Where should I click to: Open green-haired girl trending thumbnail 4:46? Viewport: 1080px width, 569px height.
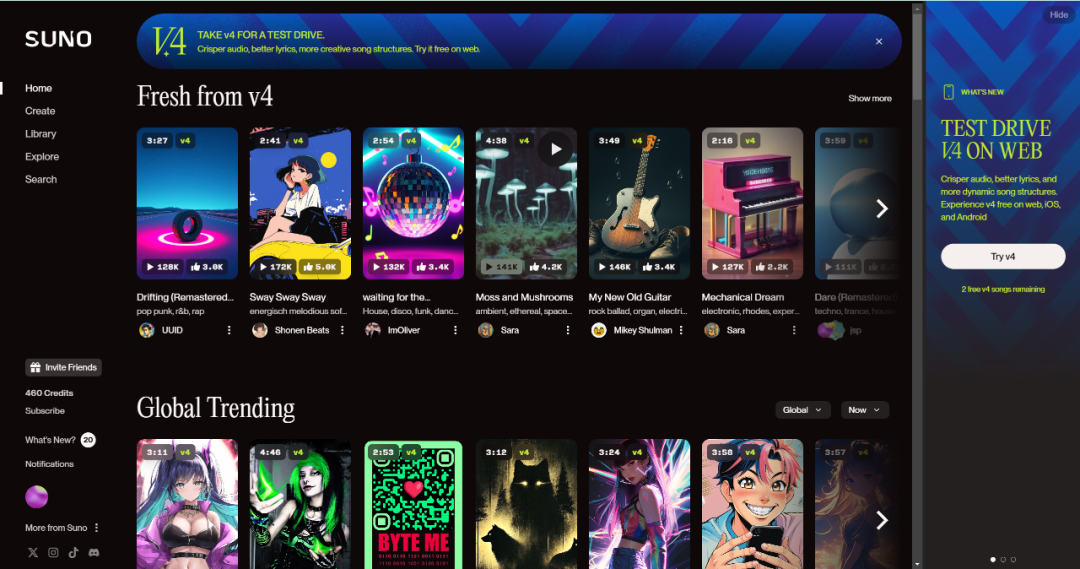(x=300, y=504)
